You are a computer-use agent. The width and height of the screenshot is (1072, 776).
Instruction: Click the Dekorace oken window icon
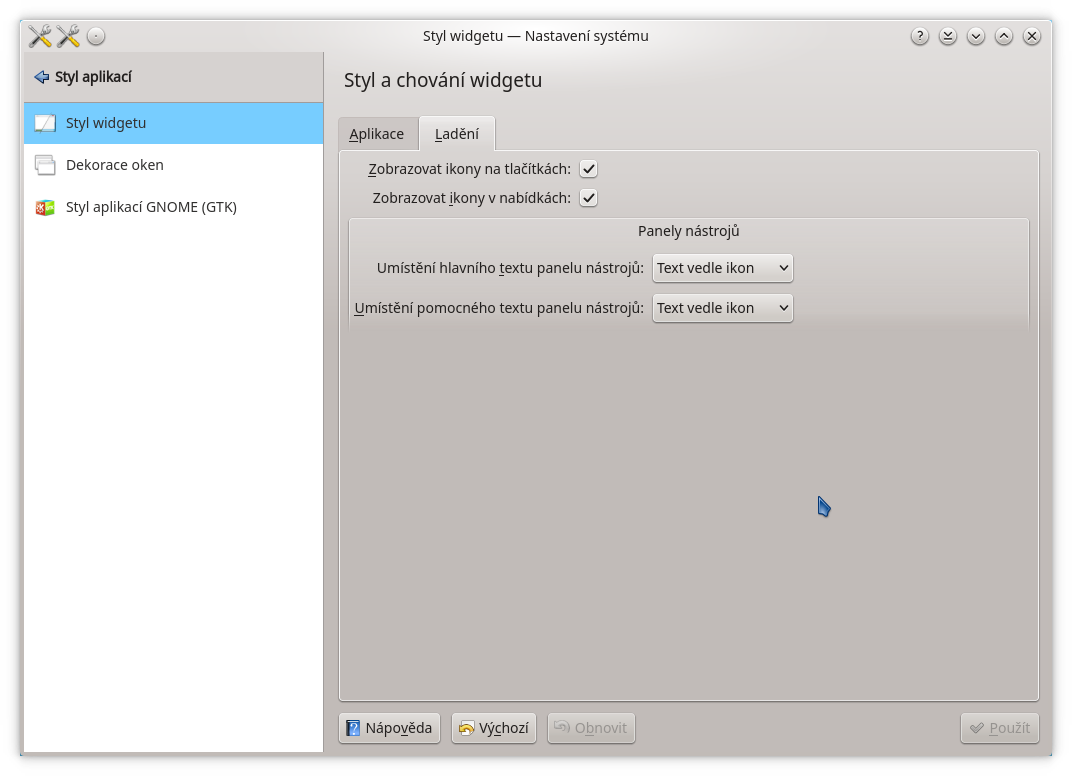45,165
